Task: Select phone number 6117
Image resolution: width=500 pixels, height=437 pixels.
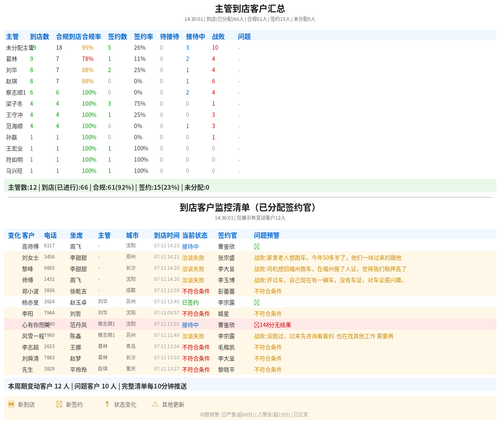Action: [x=49, y=246]
